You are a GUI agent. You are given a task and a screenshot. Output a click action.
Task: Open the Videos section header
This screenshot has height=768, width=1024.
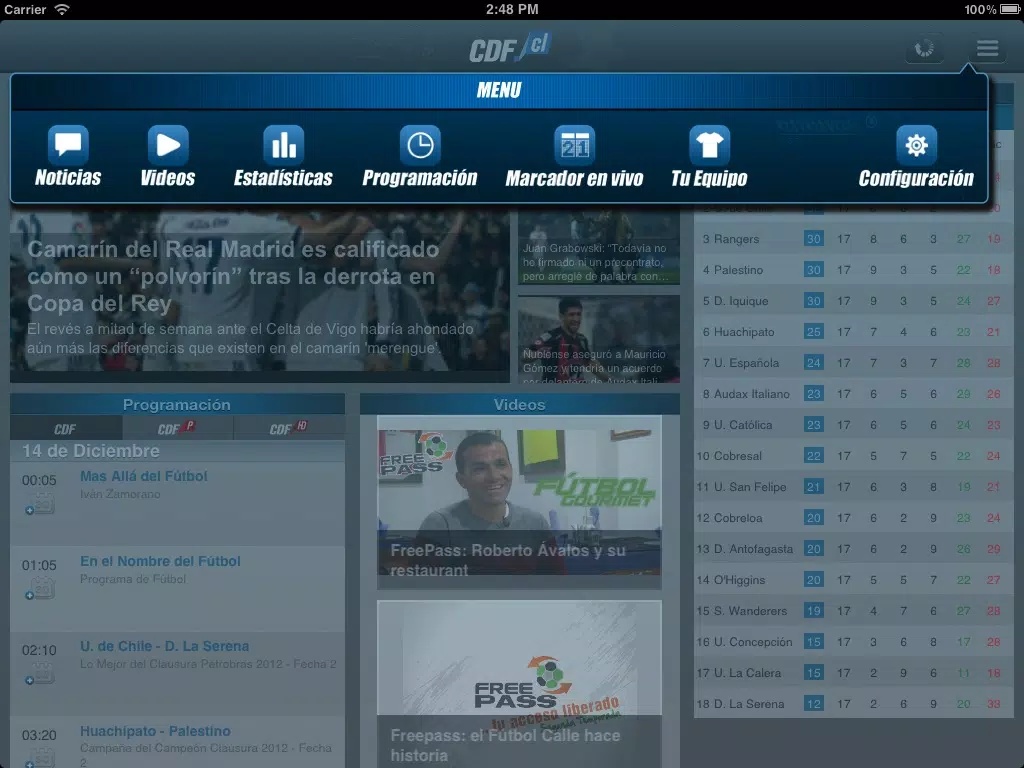(x=519, y=404)
